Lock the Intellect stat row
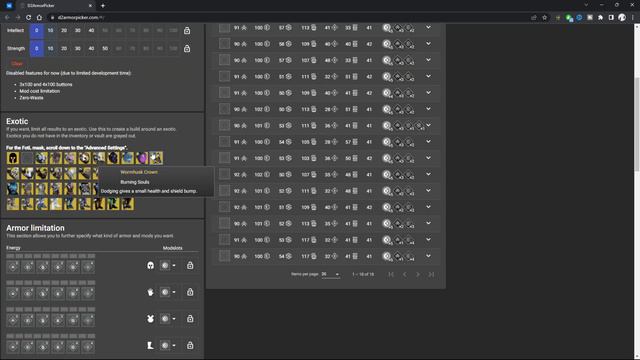 [187, 31]
